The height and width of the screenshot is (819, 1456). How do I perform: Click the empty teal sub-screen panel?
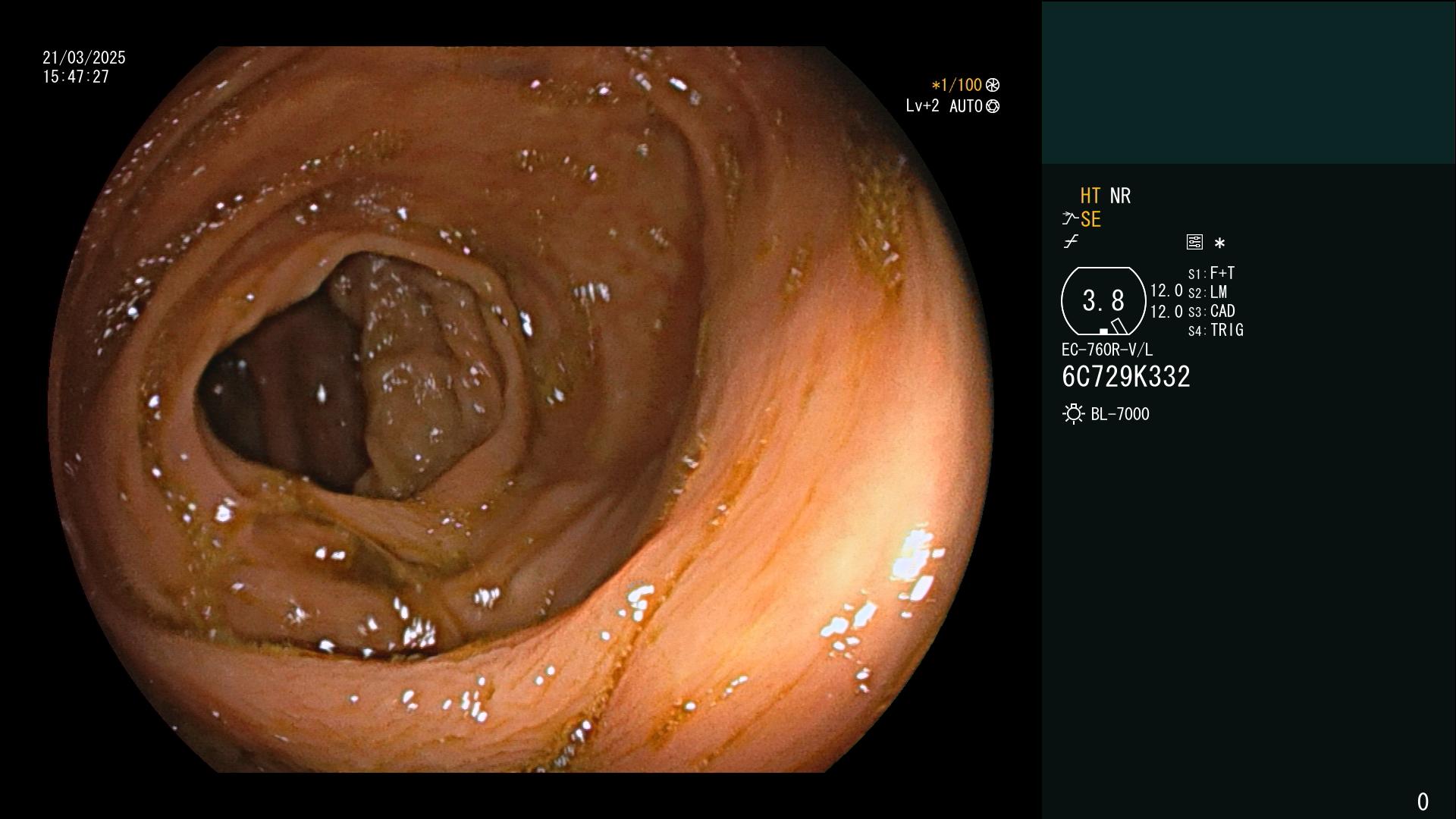(x=1248, y=82)
